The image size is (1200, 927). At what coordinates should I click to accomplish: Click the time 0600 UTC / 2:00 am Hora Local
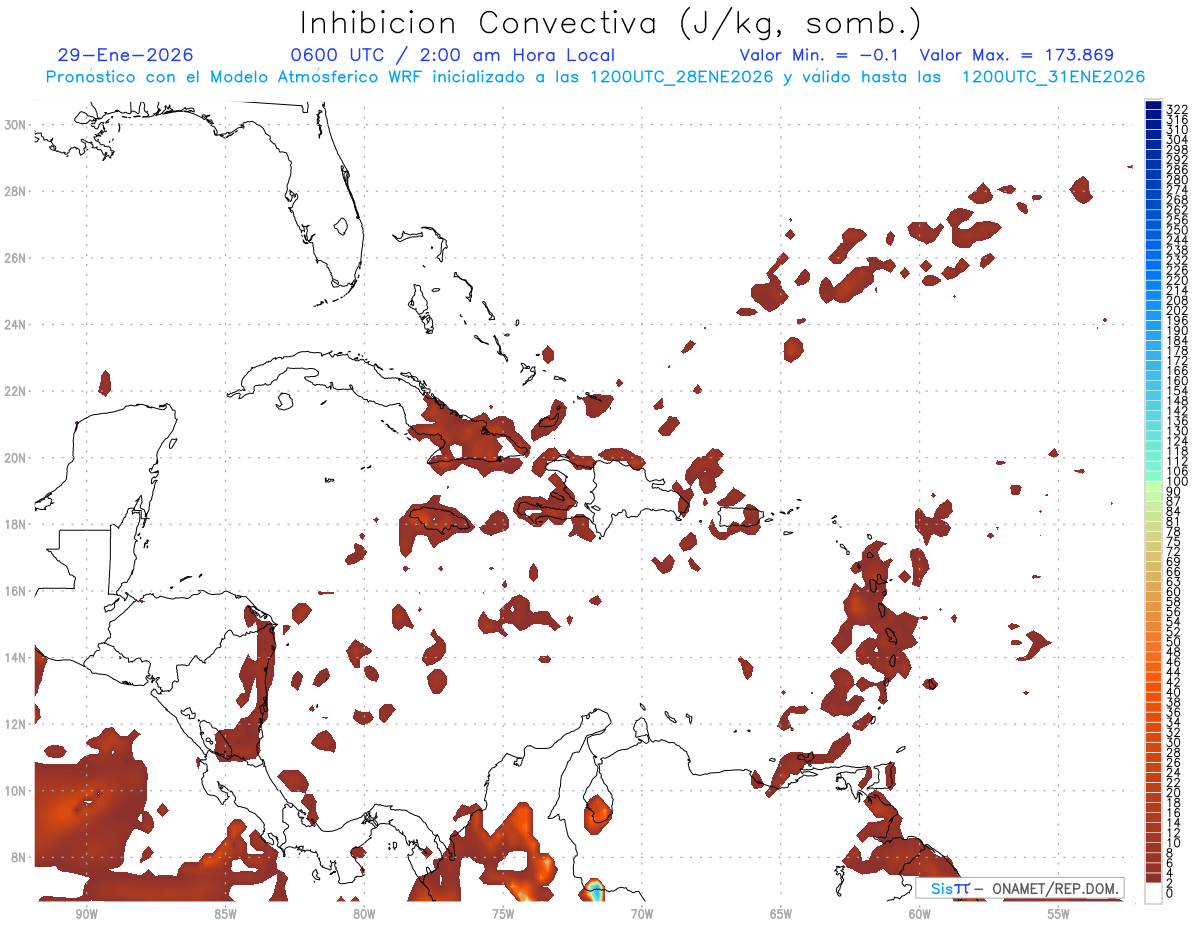tap(452, 55)
